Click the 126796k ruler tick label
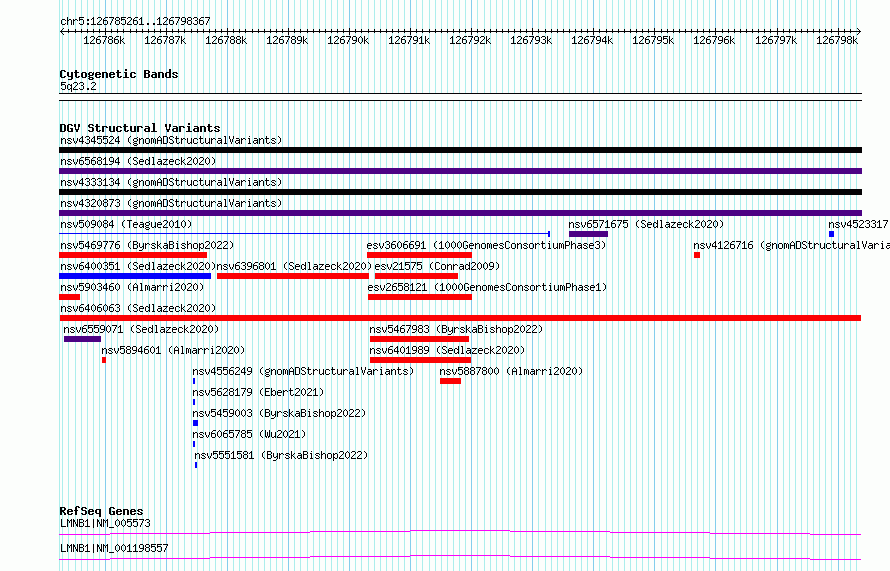Viewport: 890px width, 571px height. 714,40
